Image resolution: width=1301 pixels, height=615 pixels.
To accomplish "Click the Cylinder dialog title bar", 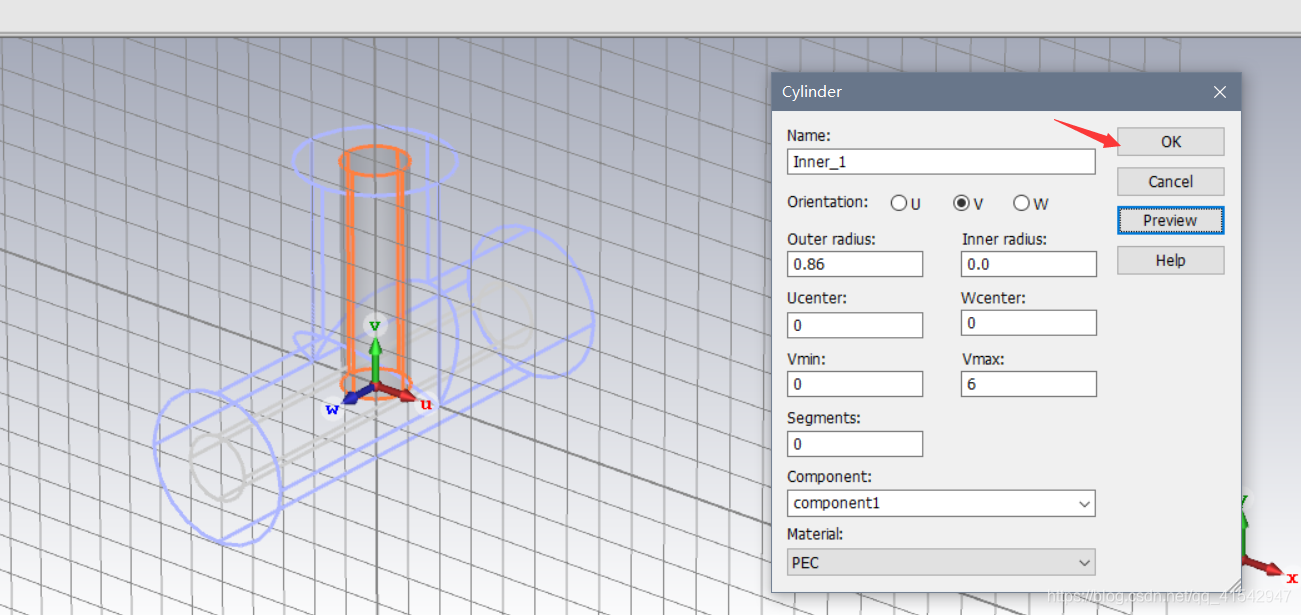I will coord(1005,92).
